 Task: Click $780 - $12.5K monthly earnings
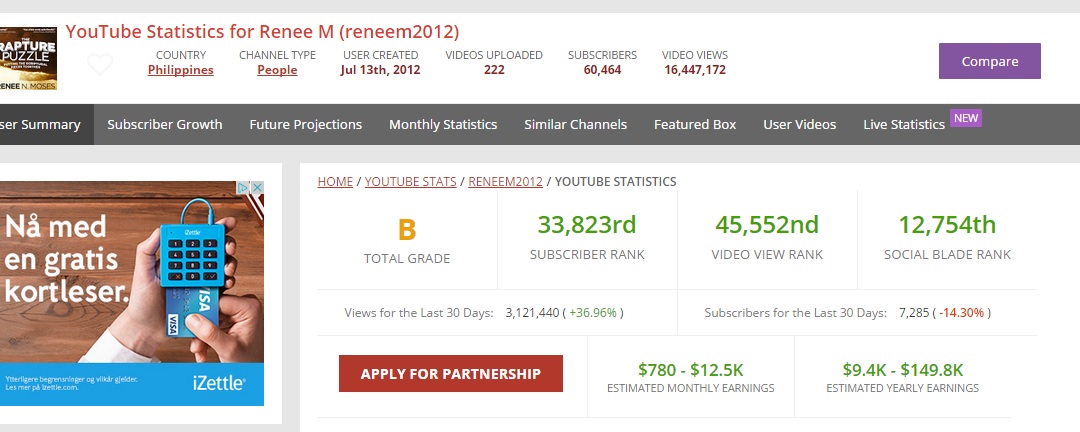[691, 370]
